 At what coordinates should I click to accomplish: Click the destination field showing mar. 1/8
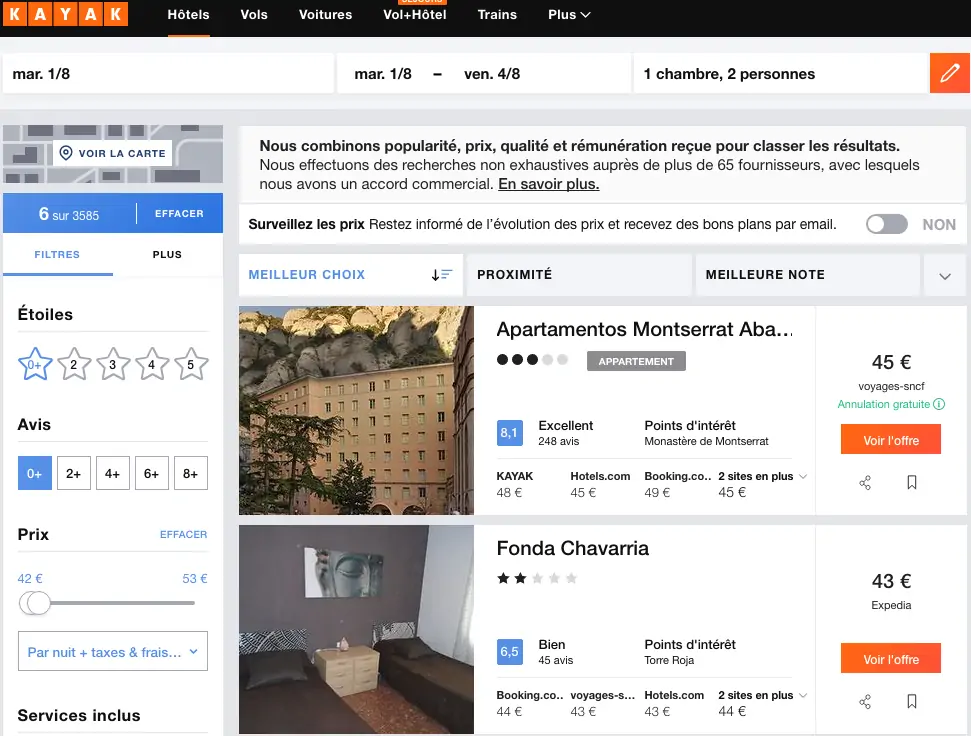tap(168, 73)
